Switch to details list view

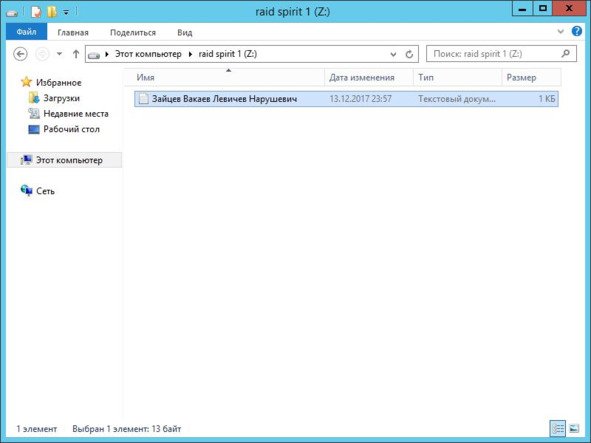click(558, 428)
